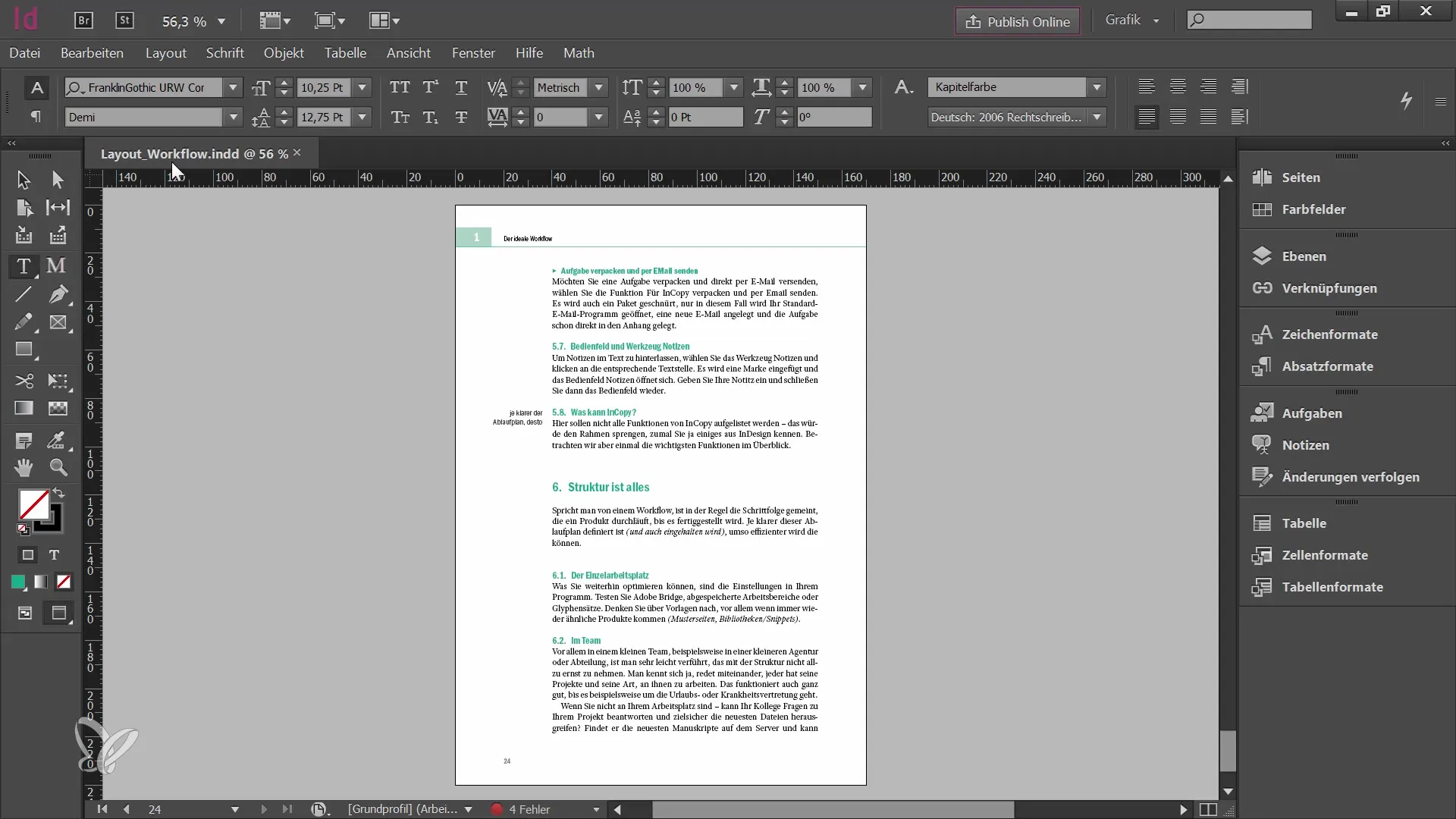Select the Pen tool in toolbar
Image resolution: width=1456 pixels, height=819 pixels.
[57, 294]
